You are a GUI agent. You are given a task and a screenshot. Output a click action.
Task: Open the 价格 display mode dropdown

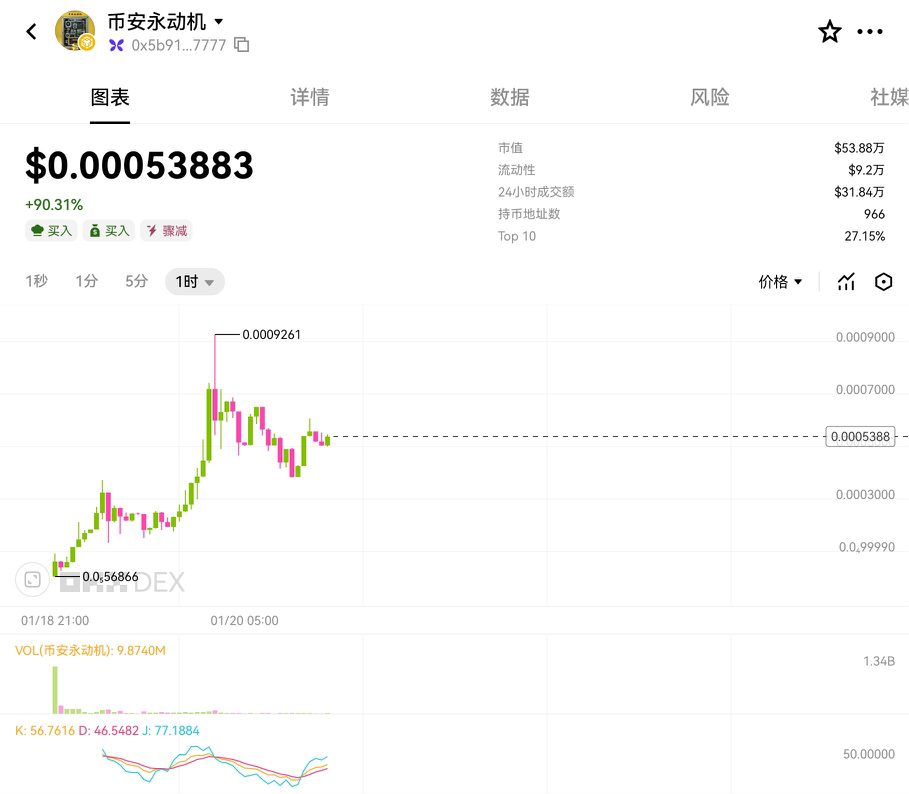click(x=780, y=282)
